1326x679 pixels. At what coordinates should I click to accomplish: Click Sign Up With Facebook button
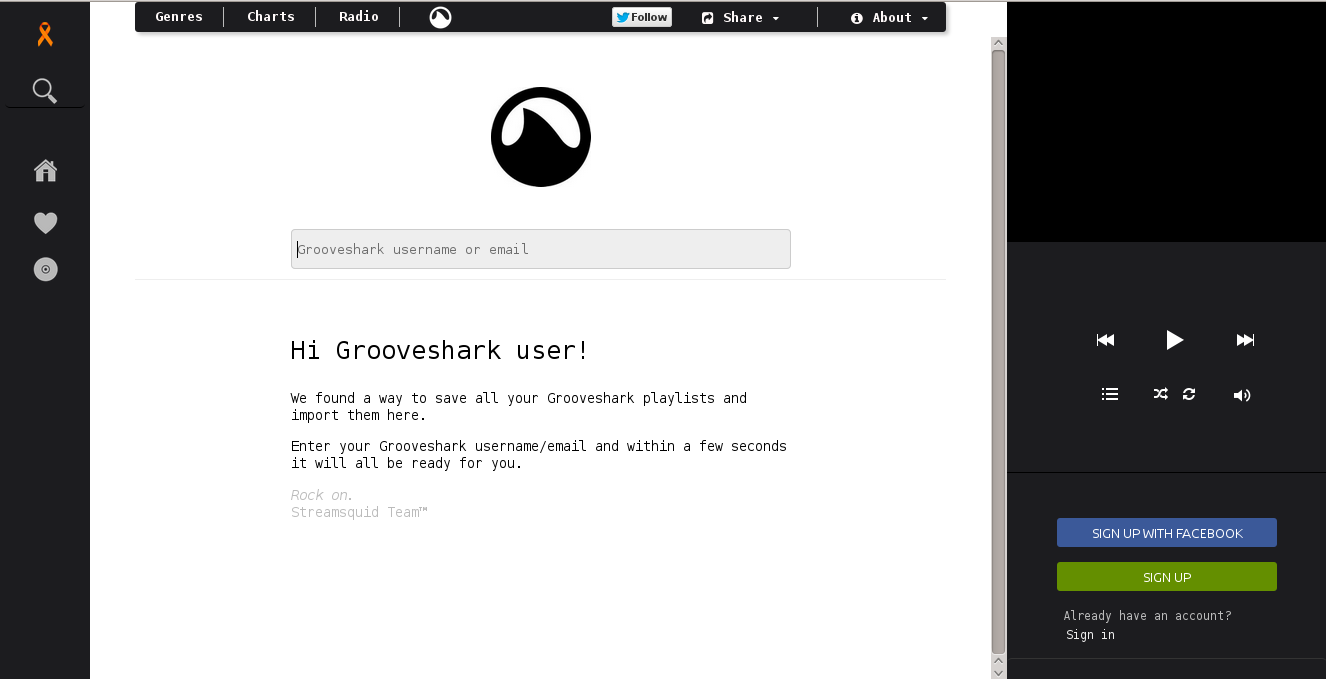pyautogui.click(x=1166, y=533)
